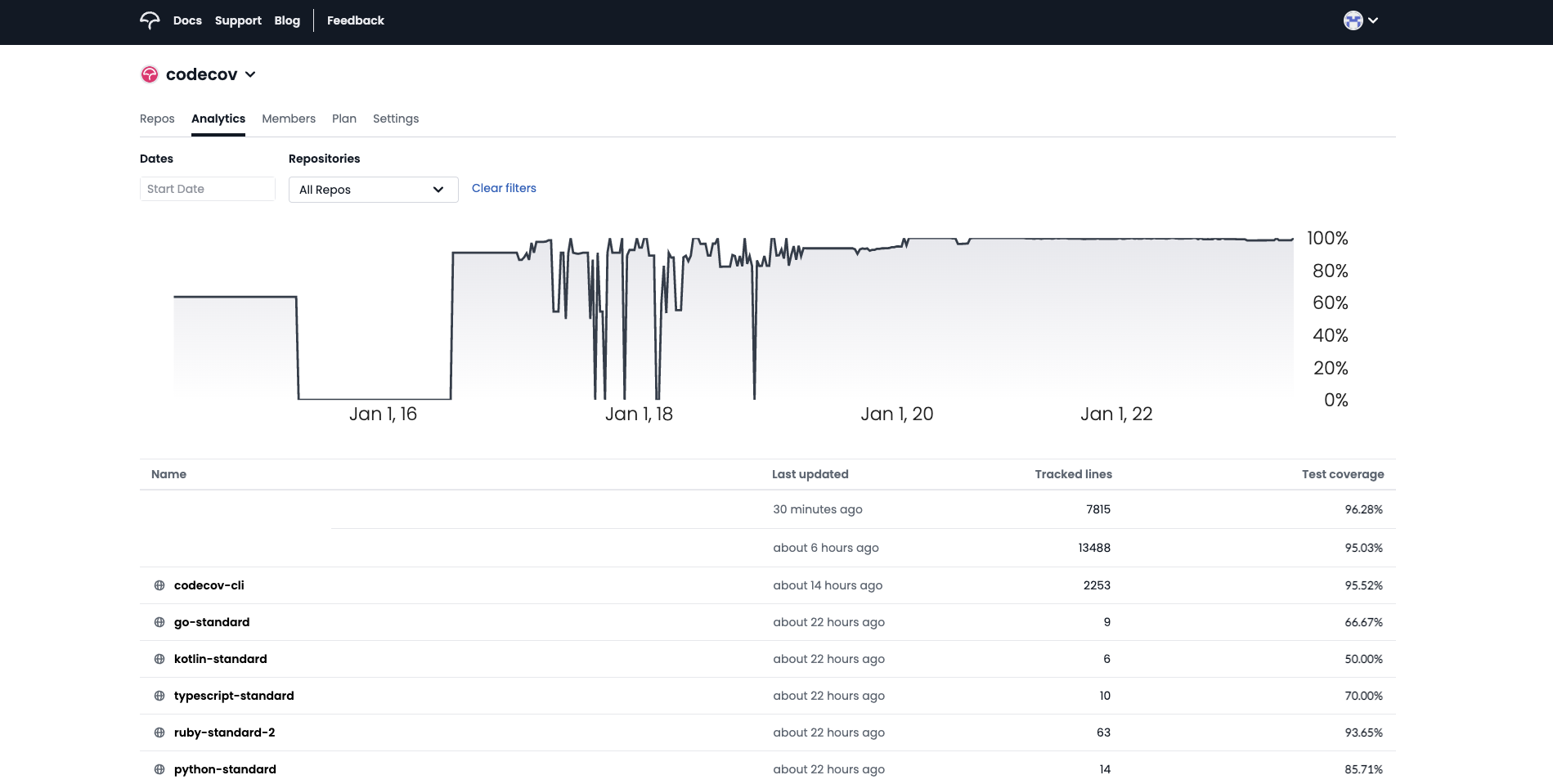Click globe icon beside kotlin-standard

point(159,659)
